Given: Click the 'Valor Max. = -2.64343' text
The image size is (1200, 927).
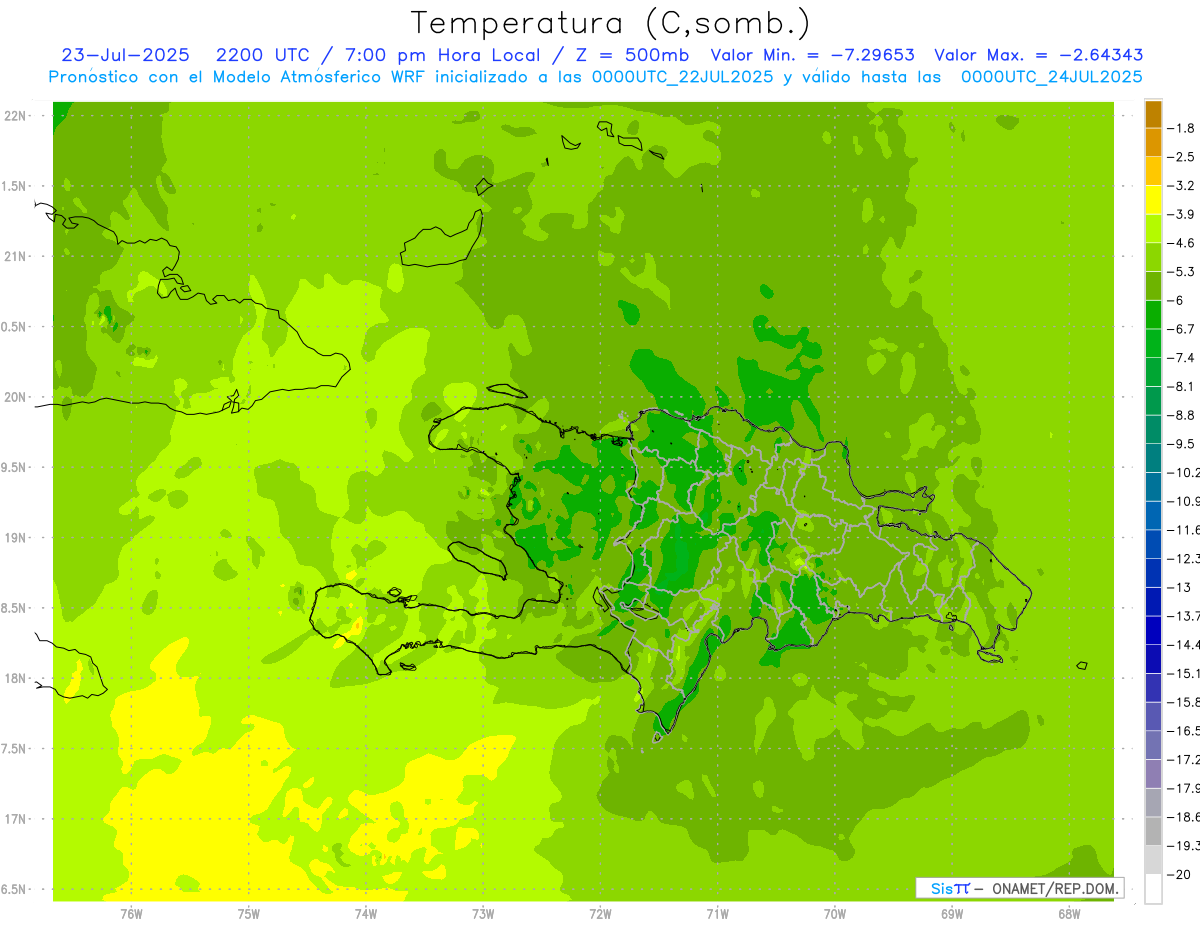Looking at the screenshot, I should [x=1038, y=55].
